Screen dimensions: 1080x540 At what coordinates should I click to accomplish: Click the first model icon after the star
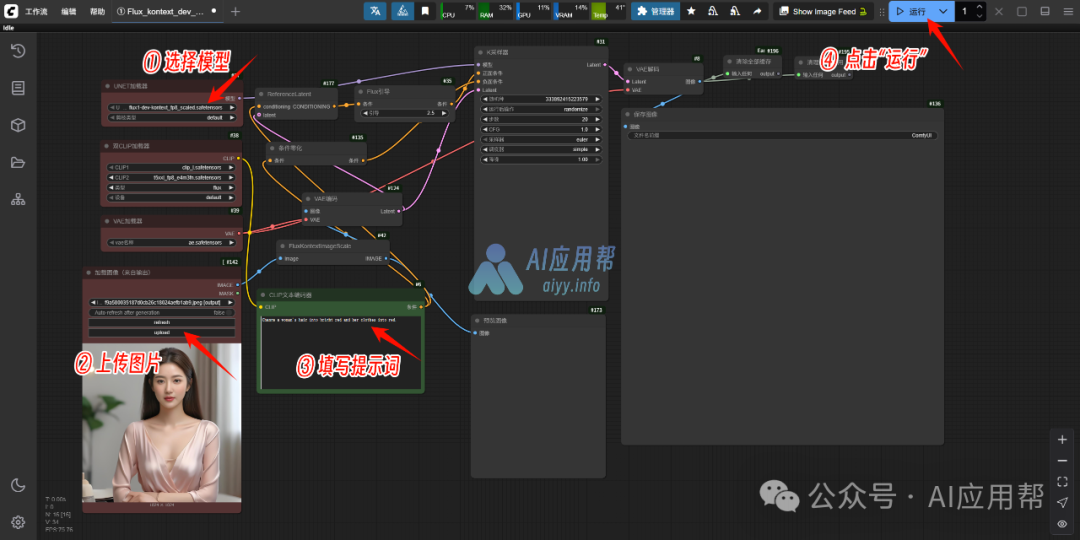click(x=713, y=11)
